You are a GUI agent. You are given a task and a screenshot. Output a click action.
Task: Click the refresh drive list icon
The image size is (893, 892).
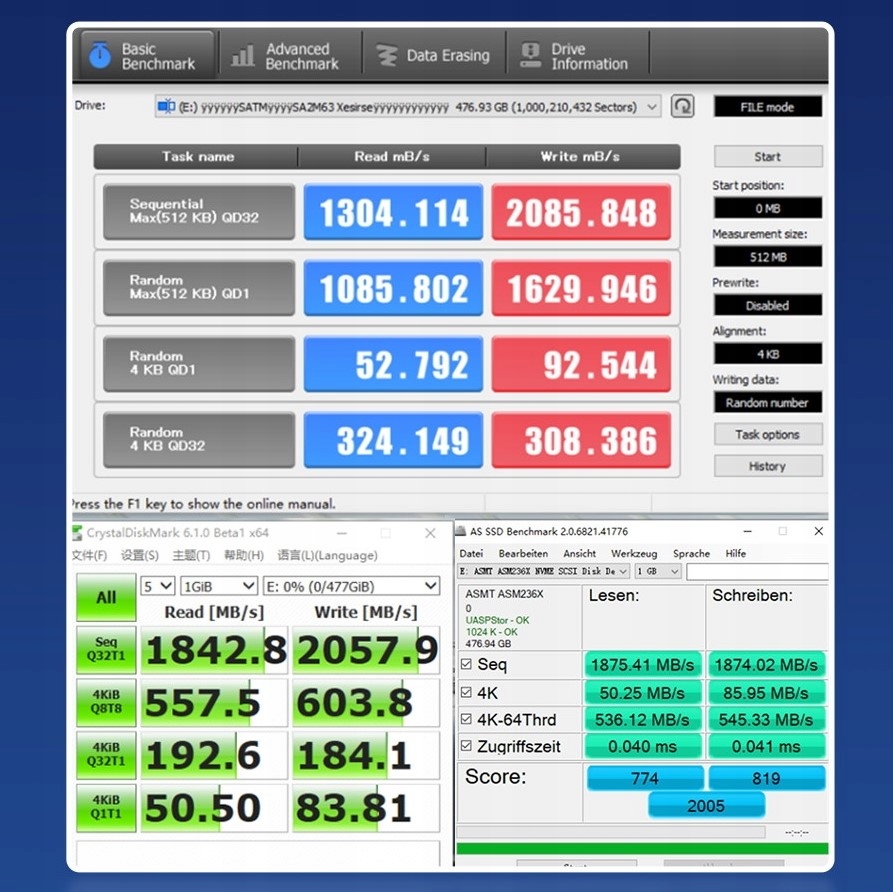coord(682,106)
